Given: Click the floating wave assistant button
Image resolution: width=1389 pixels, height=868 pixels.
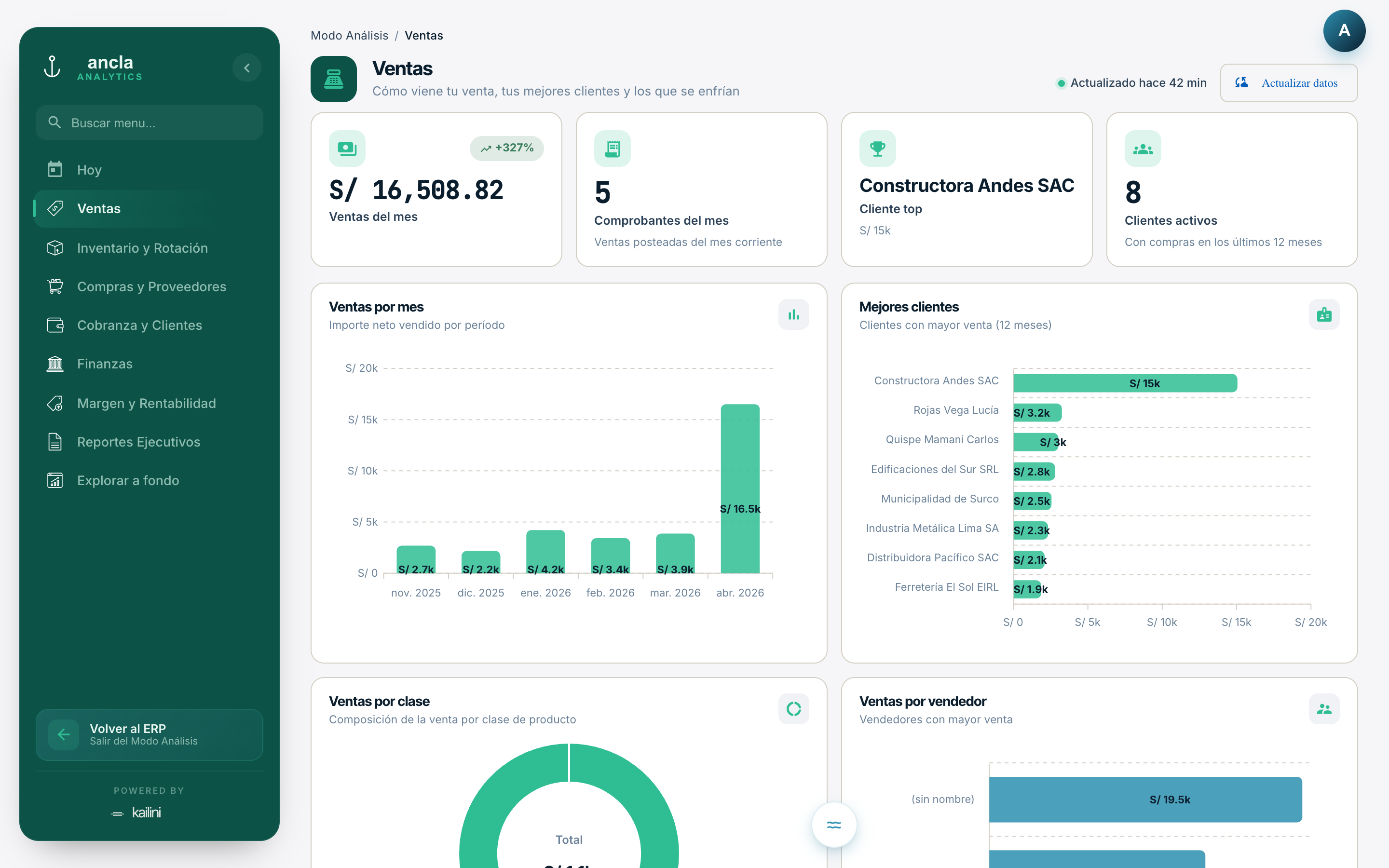Looking at the screenshot, I should pos(833,825).
